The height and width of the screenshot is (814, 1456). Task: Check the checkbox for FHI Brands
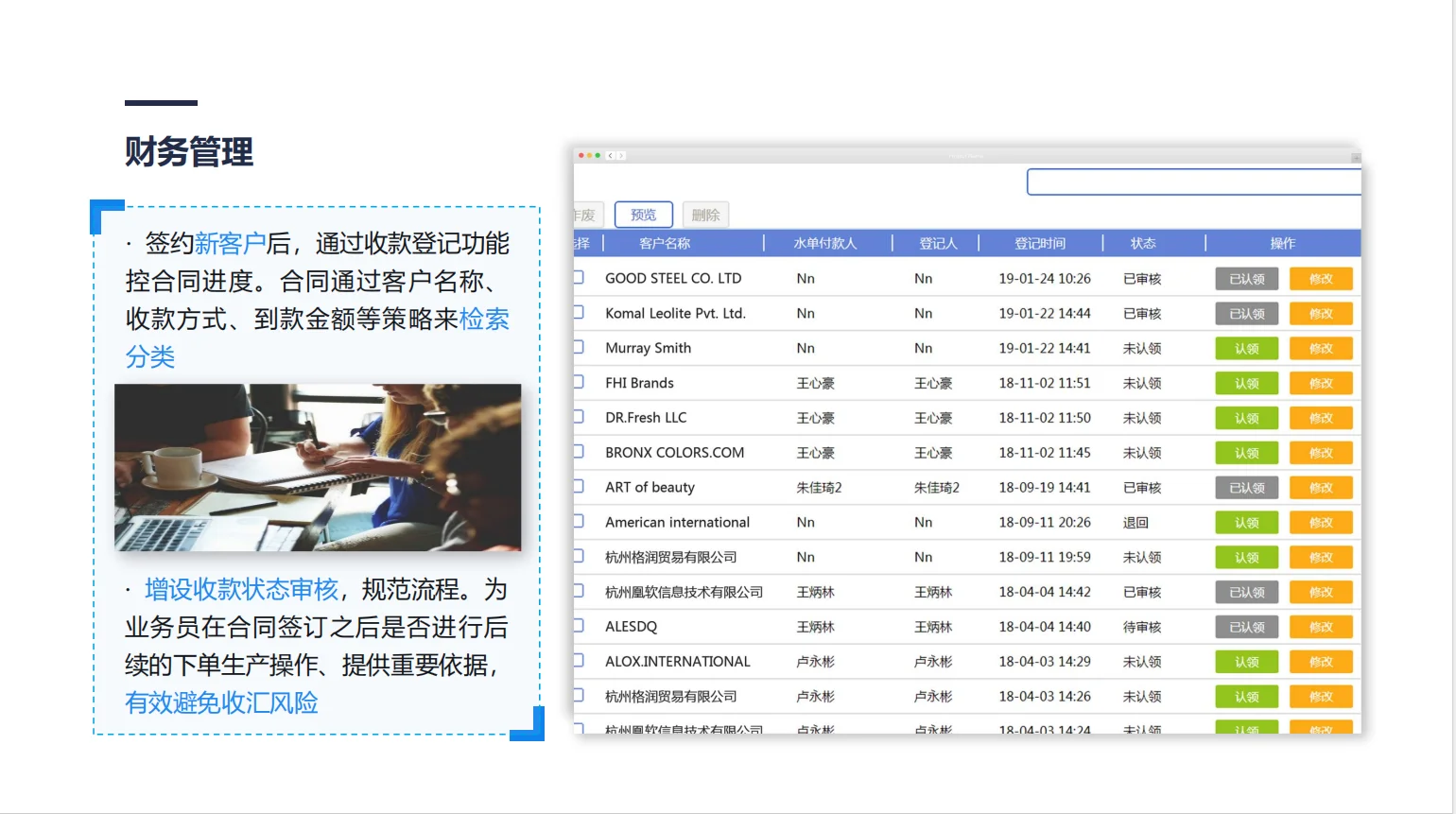[x=581, y=382]
